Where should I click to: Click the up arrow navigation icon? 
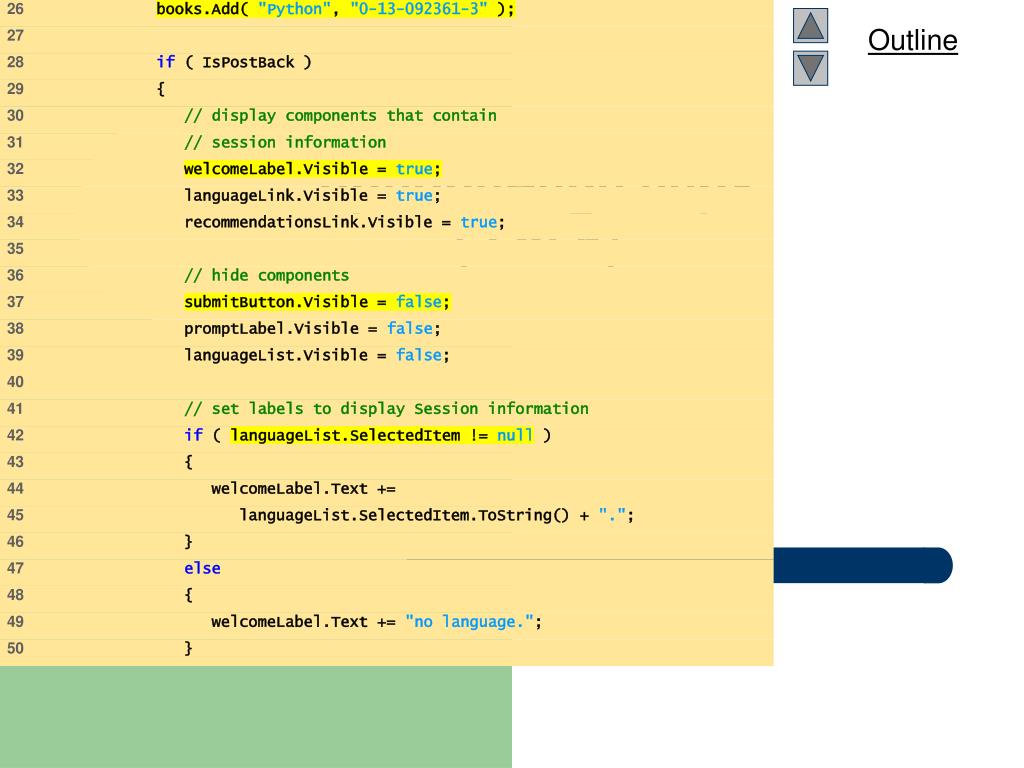810,25
